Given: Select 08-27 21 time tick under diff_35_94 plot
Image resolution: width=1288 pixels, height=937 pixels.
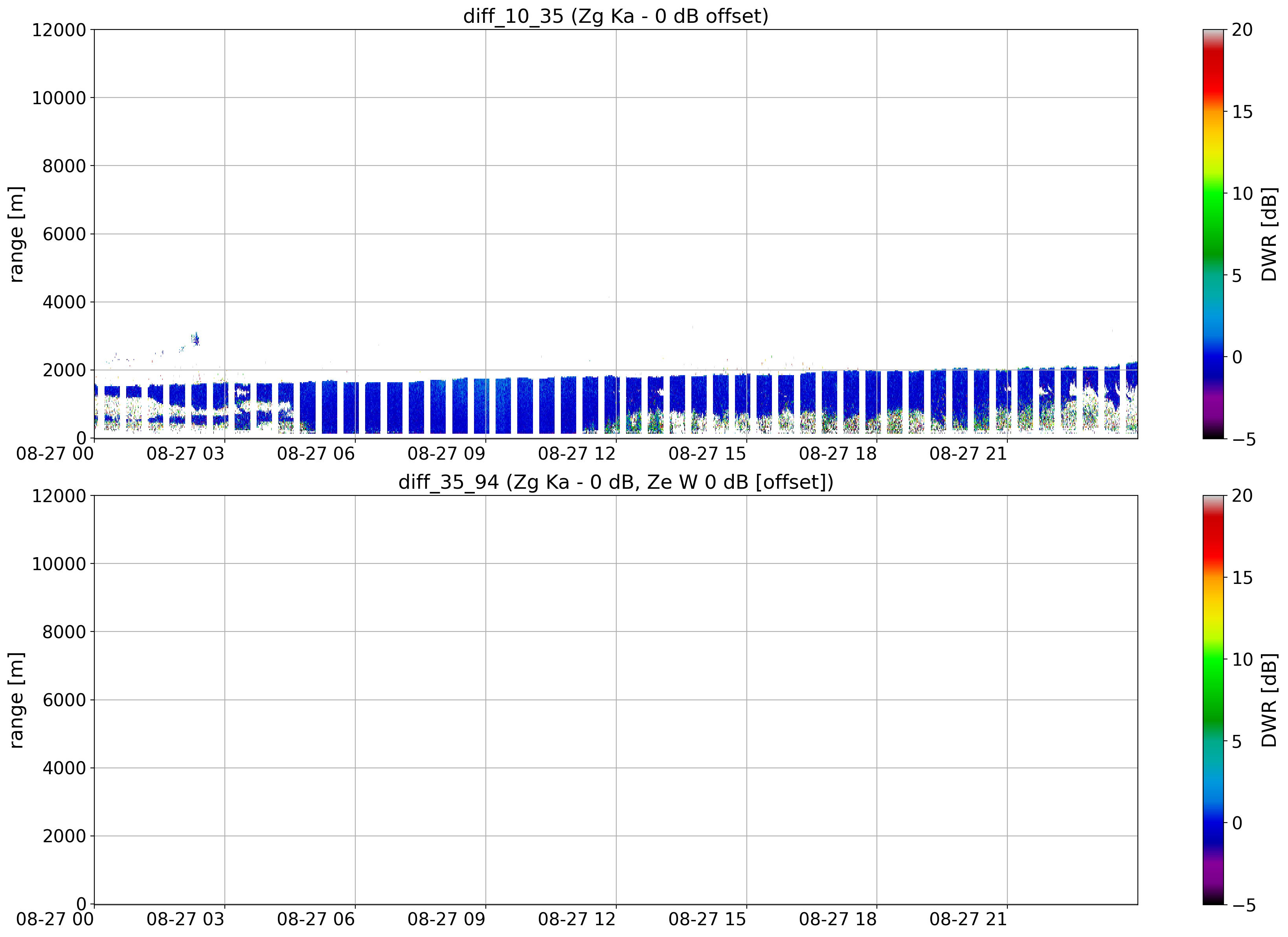Looking at the screenshot, I should point(968,919).
